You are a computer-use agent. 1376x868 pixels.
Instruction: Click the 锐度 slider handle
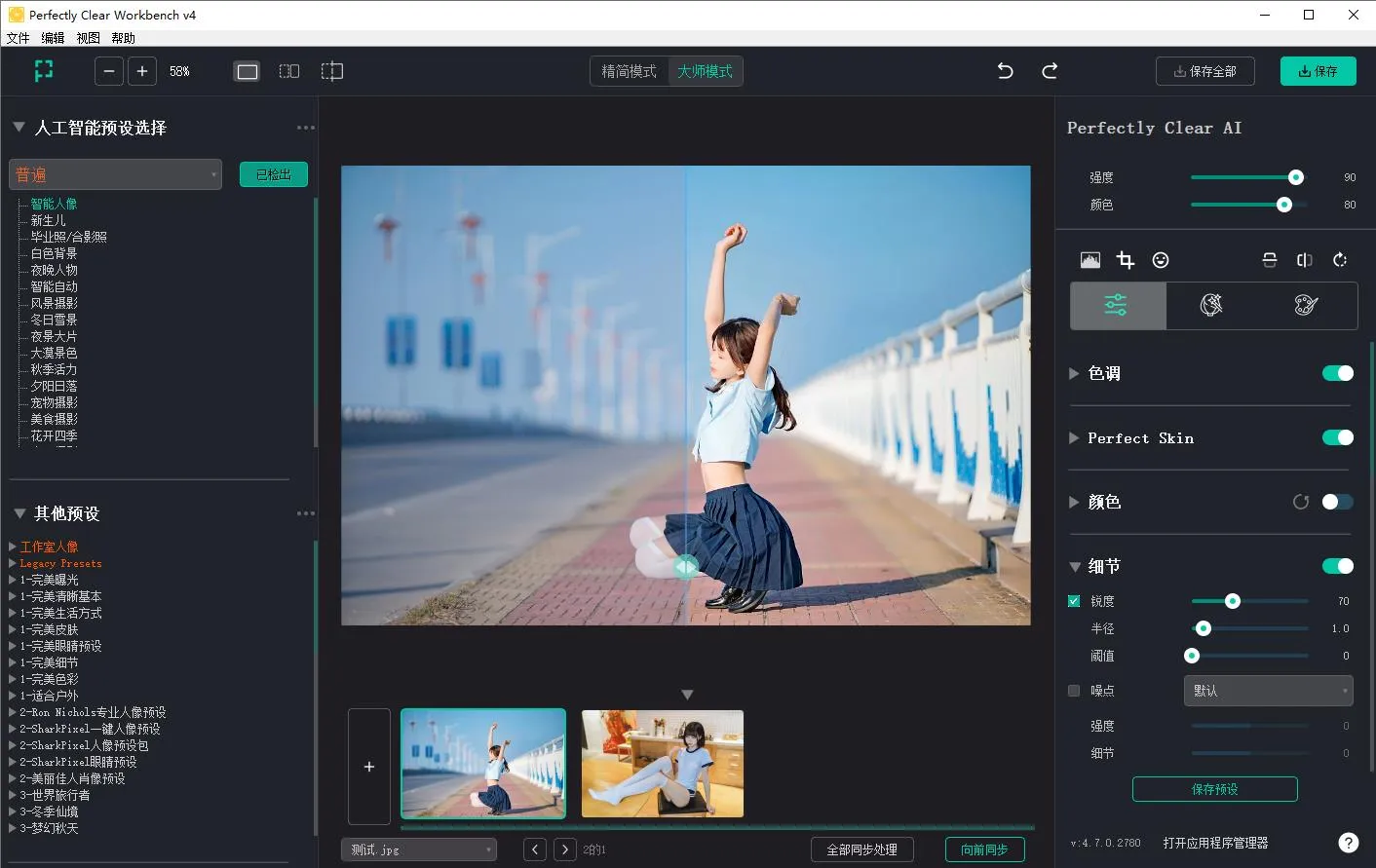(x=1233, y=601)
